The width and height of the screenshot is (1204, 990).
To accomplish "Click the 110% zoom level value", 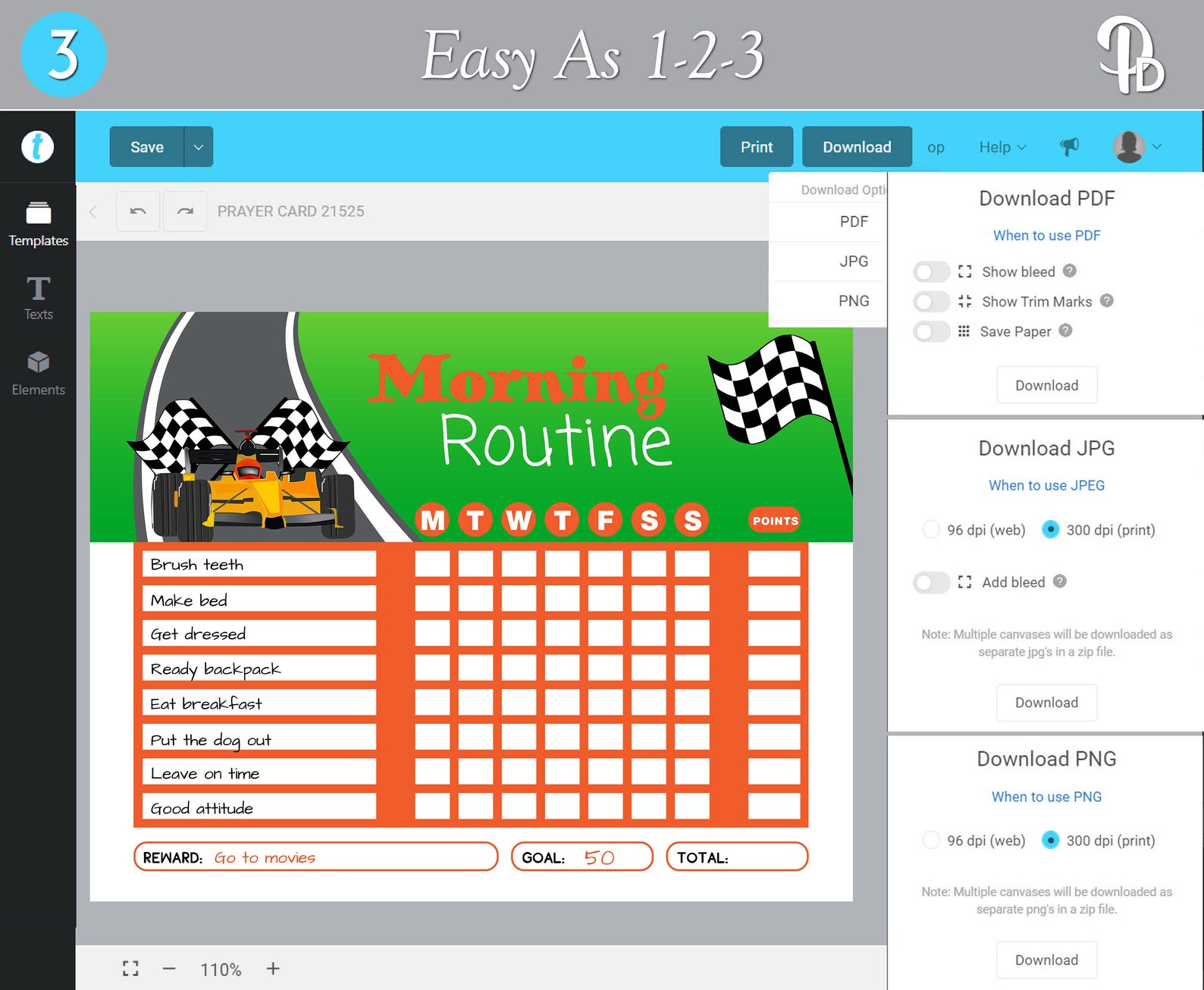I will coord(221,970).
